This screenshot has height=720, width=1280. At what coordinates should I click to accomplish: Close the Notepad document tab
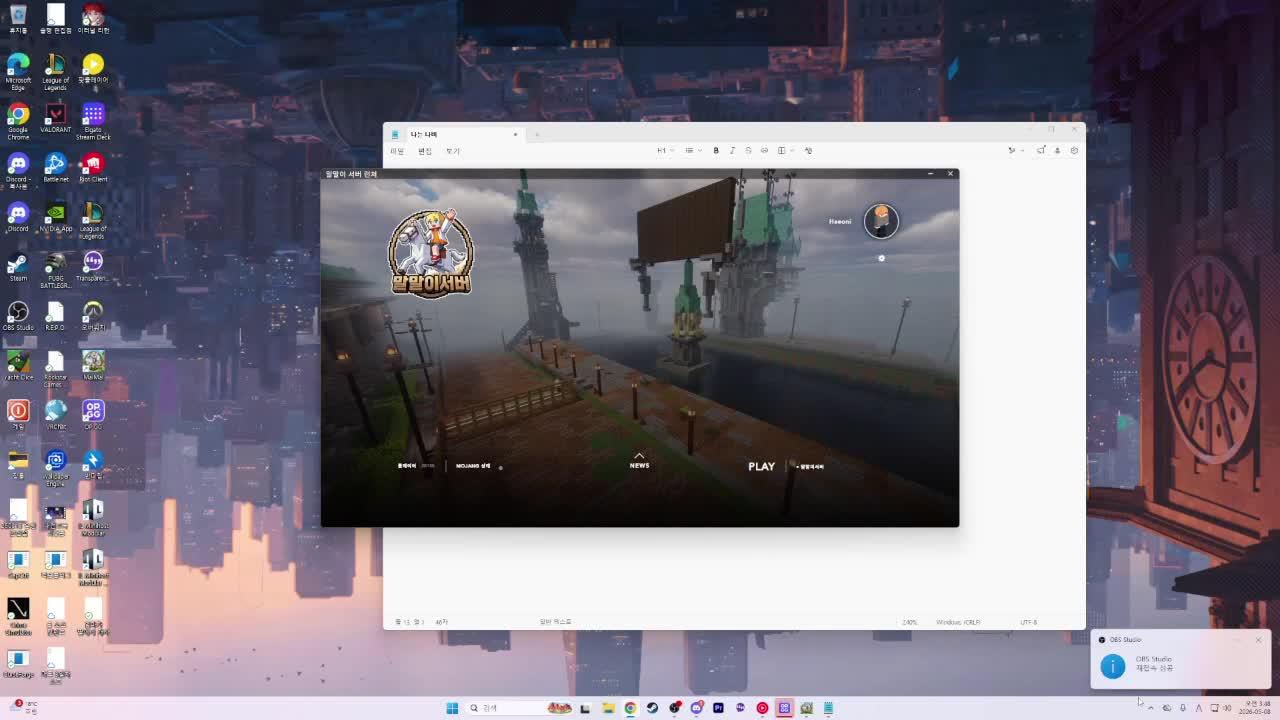(515, 134)
